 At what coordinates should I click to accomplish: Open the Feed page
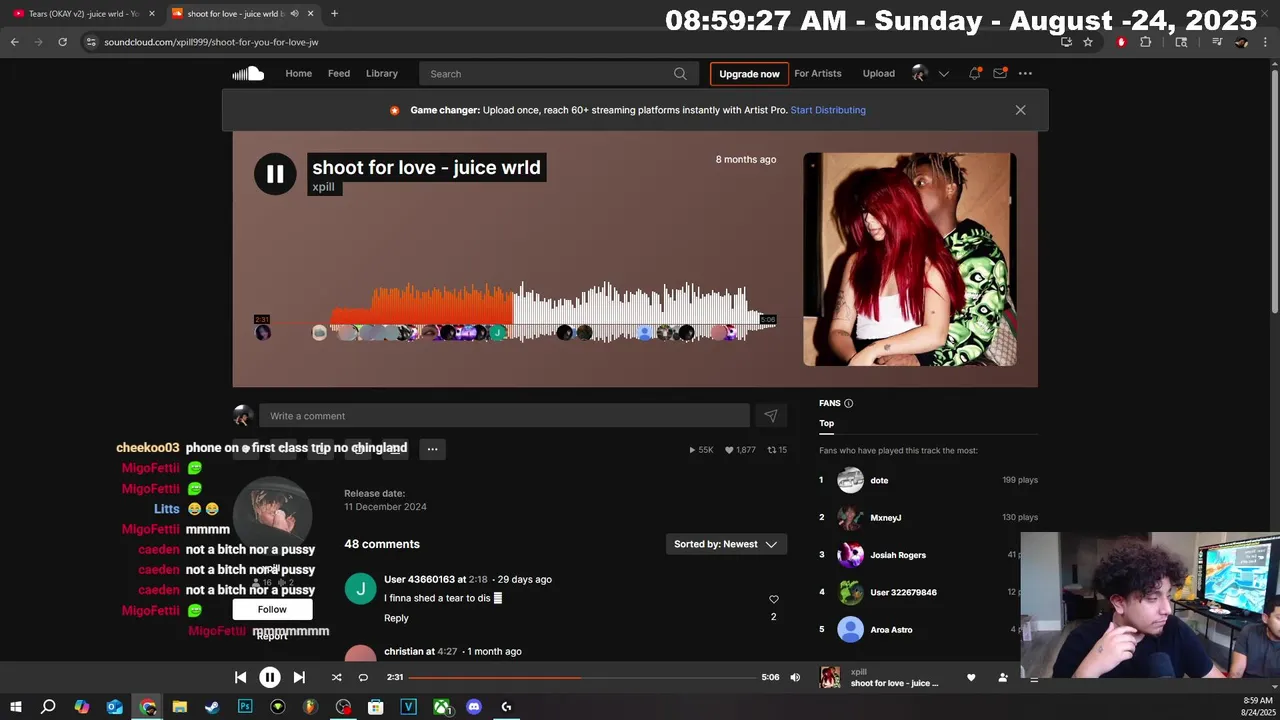[x=339, y=73]
